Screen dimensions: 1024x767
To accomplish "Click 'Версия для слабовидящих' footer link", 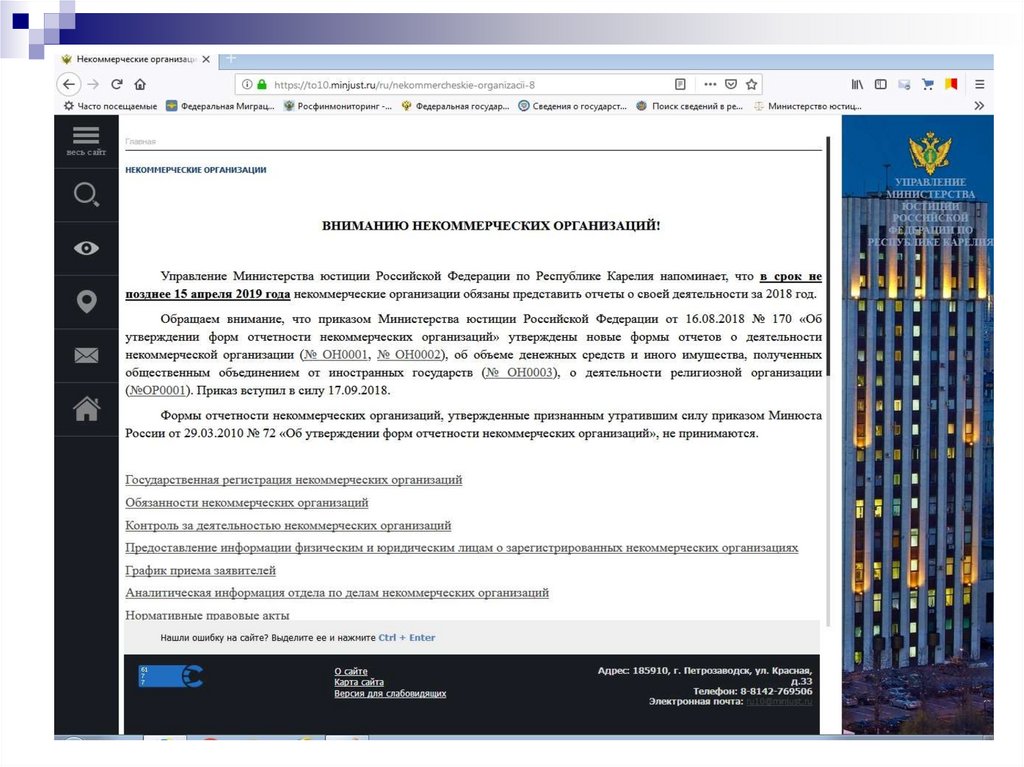I will pos(390,694).
